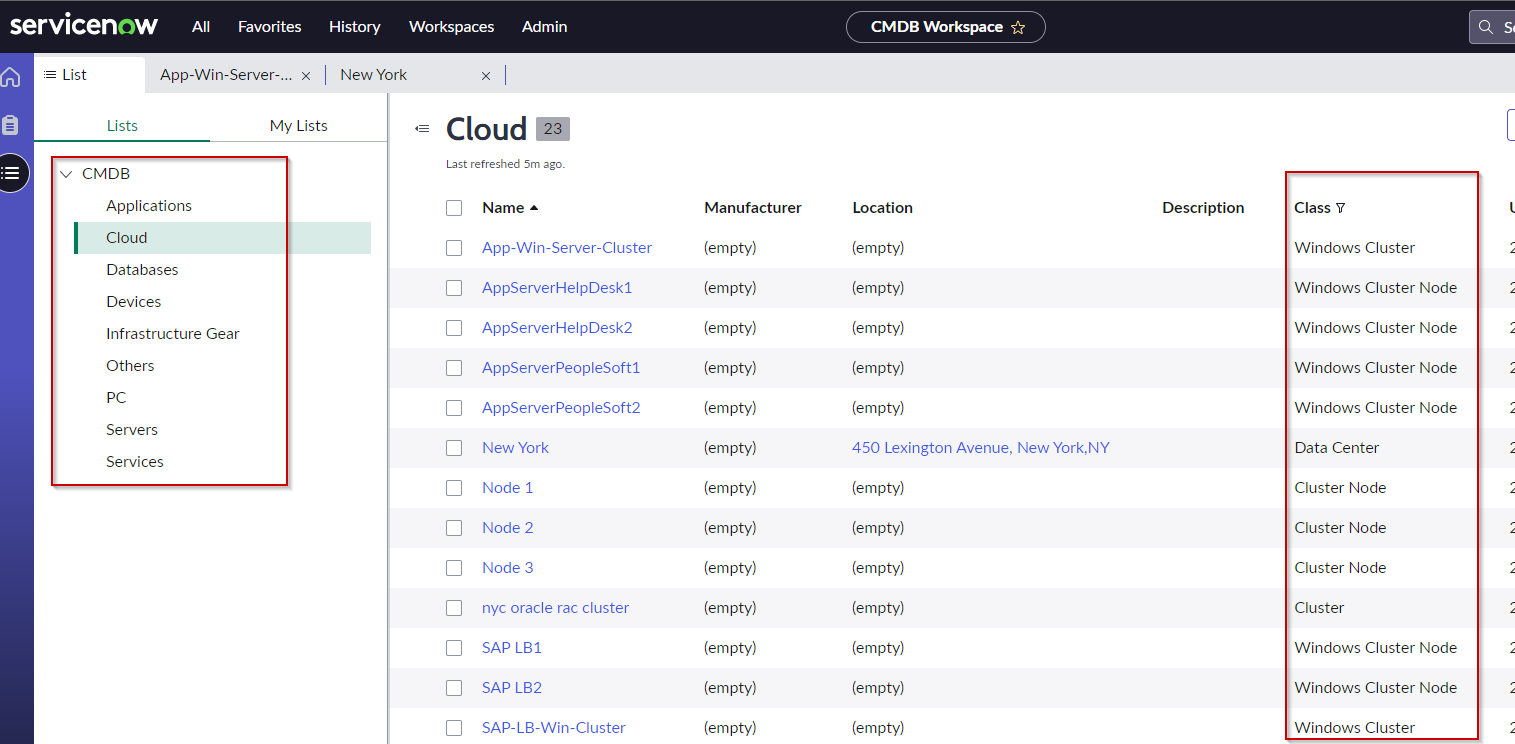Click the Data Center class cell
1515x744 pixels.
click(1337, 448)
